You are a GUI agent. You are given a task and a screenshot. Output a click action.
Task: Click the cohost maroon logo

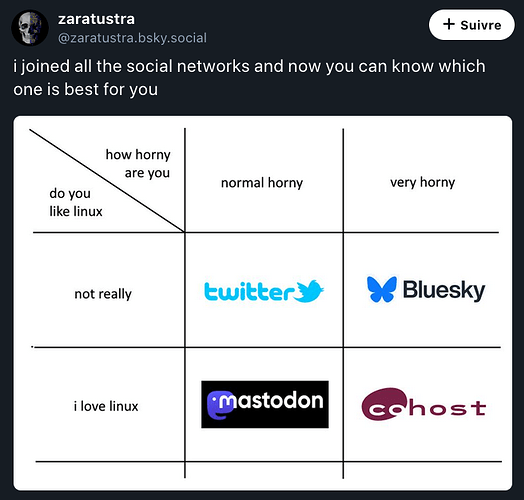point(424,405)
